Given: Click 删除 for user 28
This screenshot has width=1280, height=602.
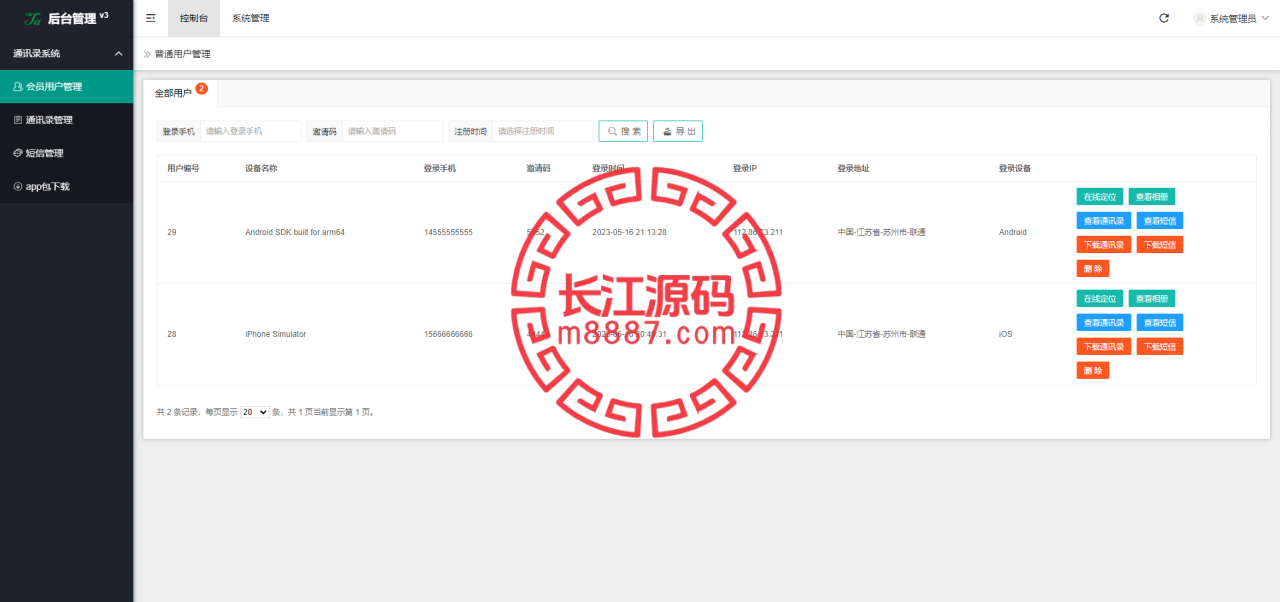Looking at the screenshot, I should coord(1093,370).
